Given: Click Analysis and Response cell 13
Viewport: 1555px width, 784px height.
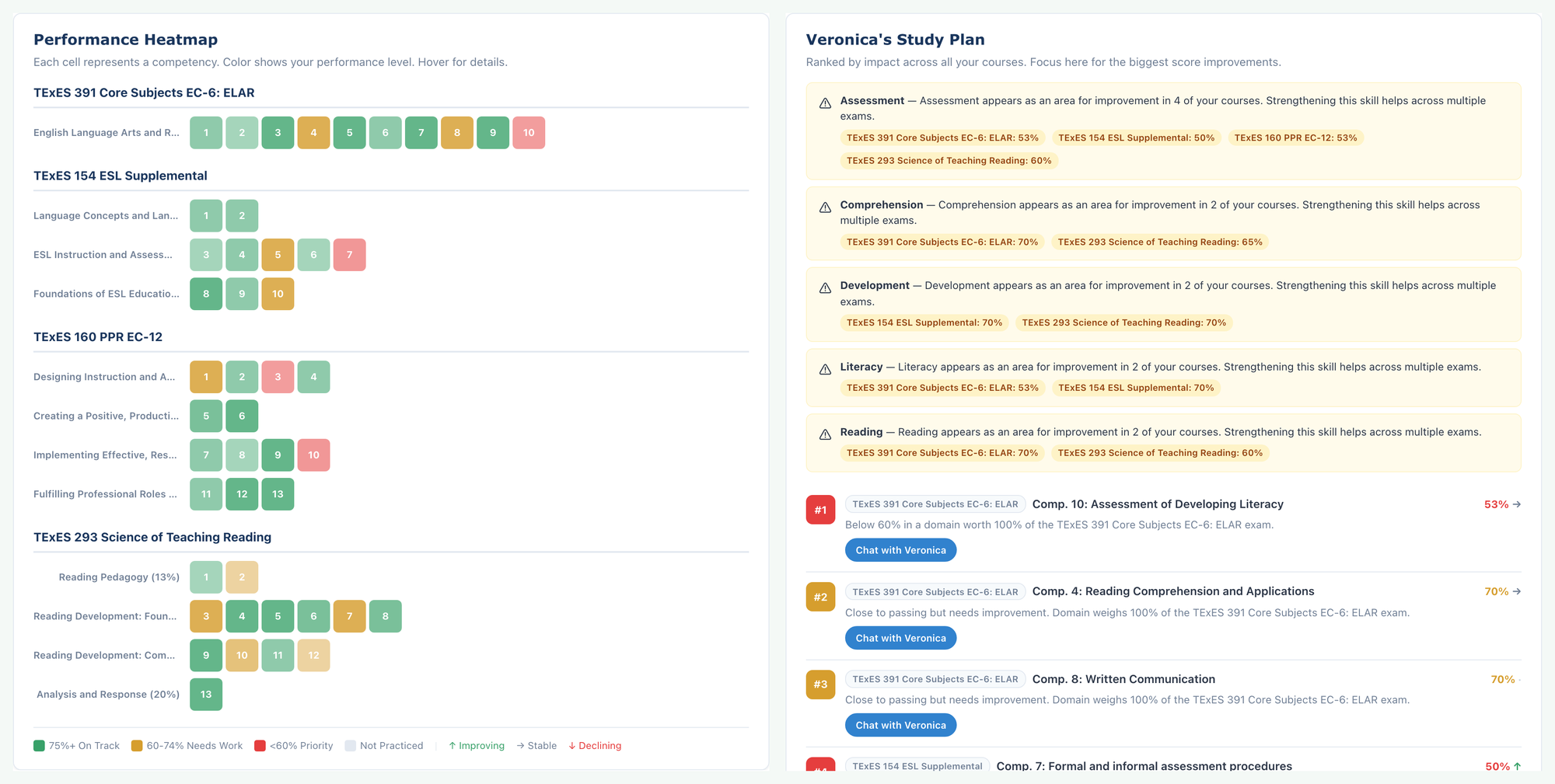Looking at the screenshot, I should [x=206, y=695].
